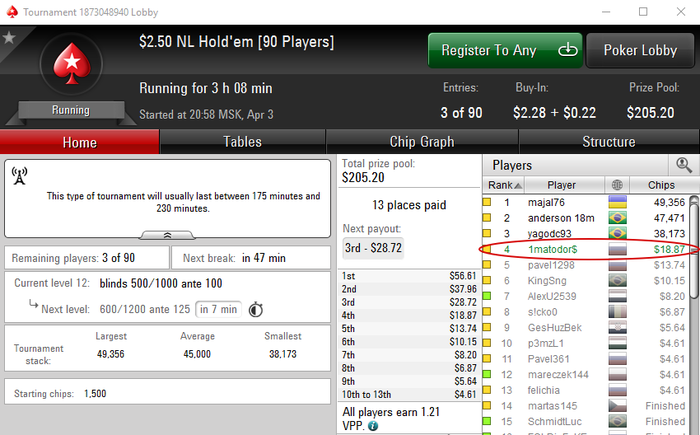Collapse the tournament info box with chevron
700x435 pixels.
click(167, 235)
